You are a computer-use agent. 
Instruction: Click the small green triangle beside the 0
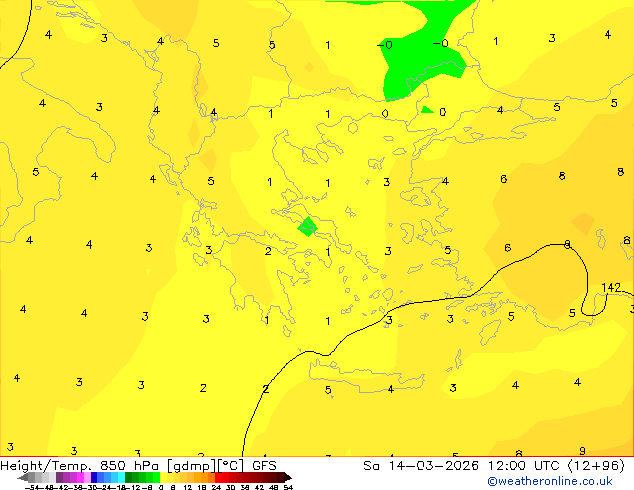pos(426,110)
